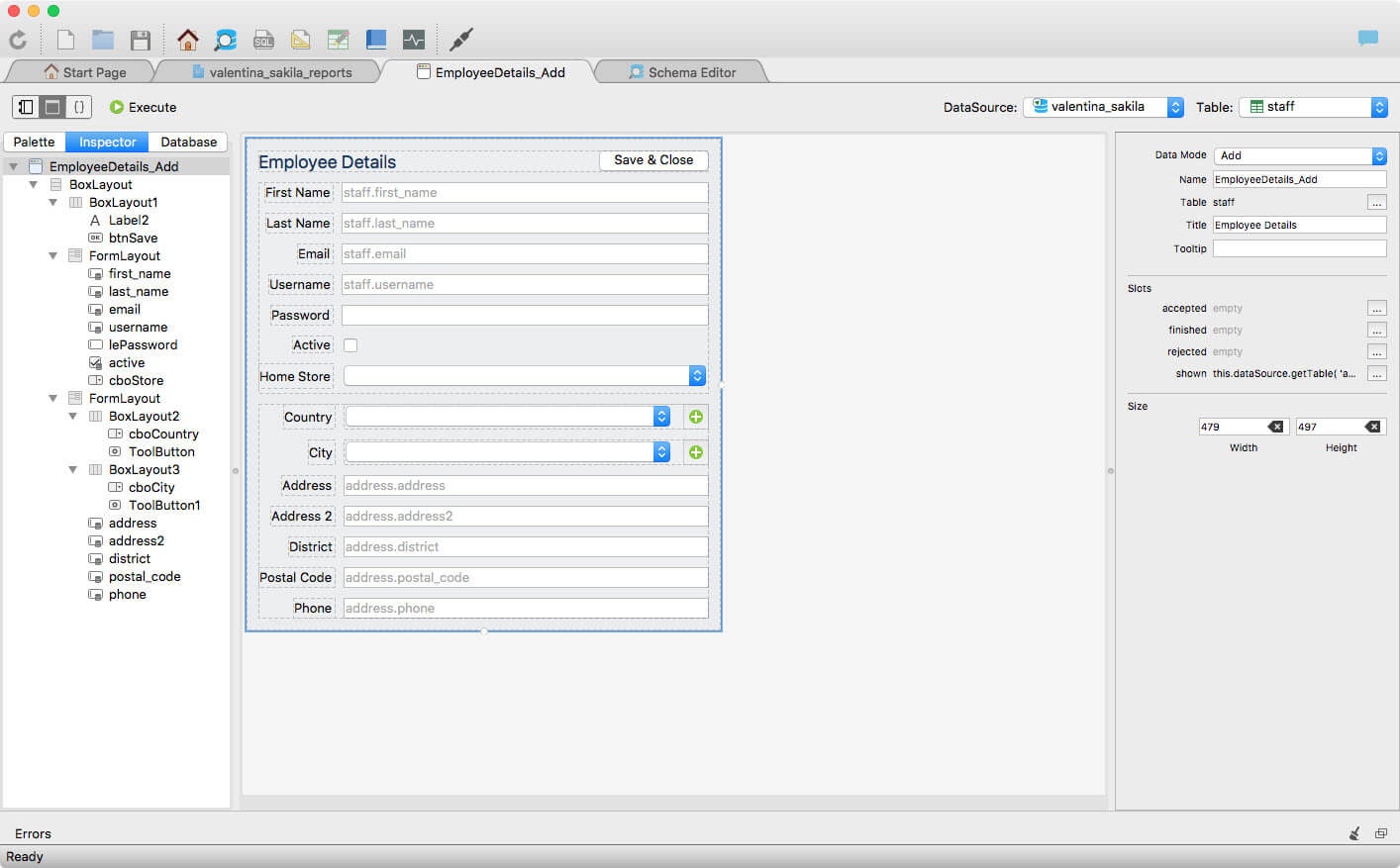
Task: Click the Name field in properties
Action: pos(1300,179)
